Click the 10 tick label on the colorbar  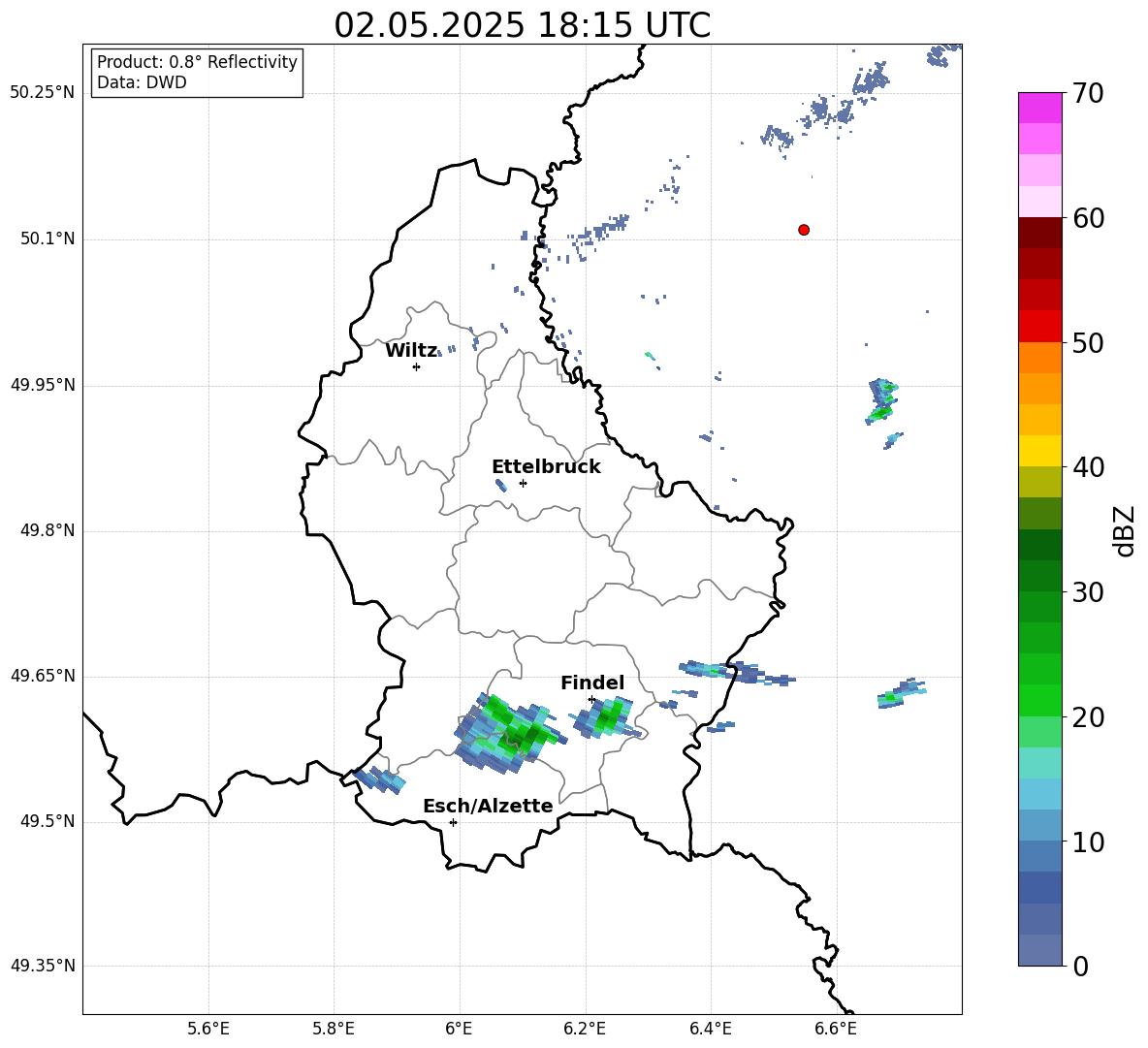tap(1088, 842)
